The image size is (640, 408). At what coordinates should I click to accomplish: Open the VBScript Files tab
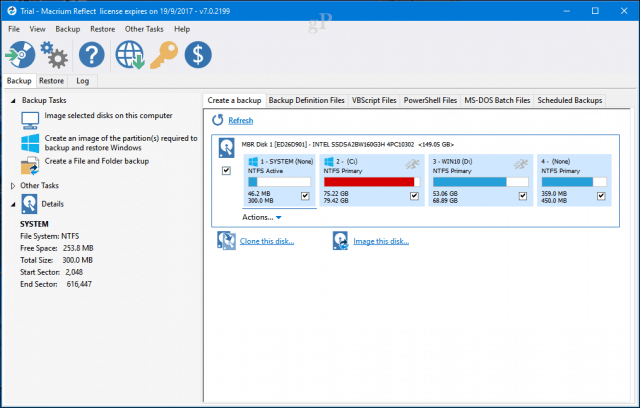point(374,100)
